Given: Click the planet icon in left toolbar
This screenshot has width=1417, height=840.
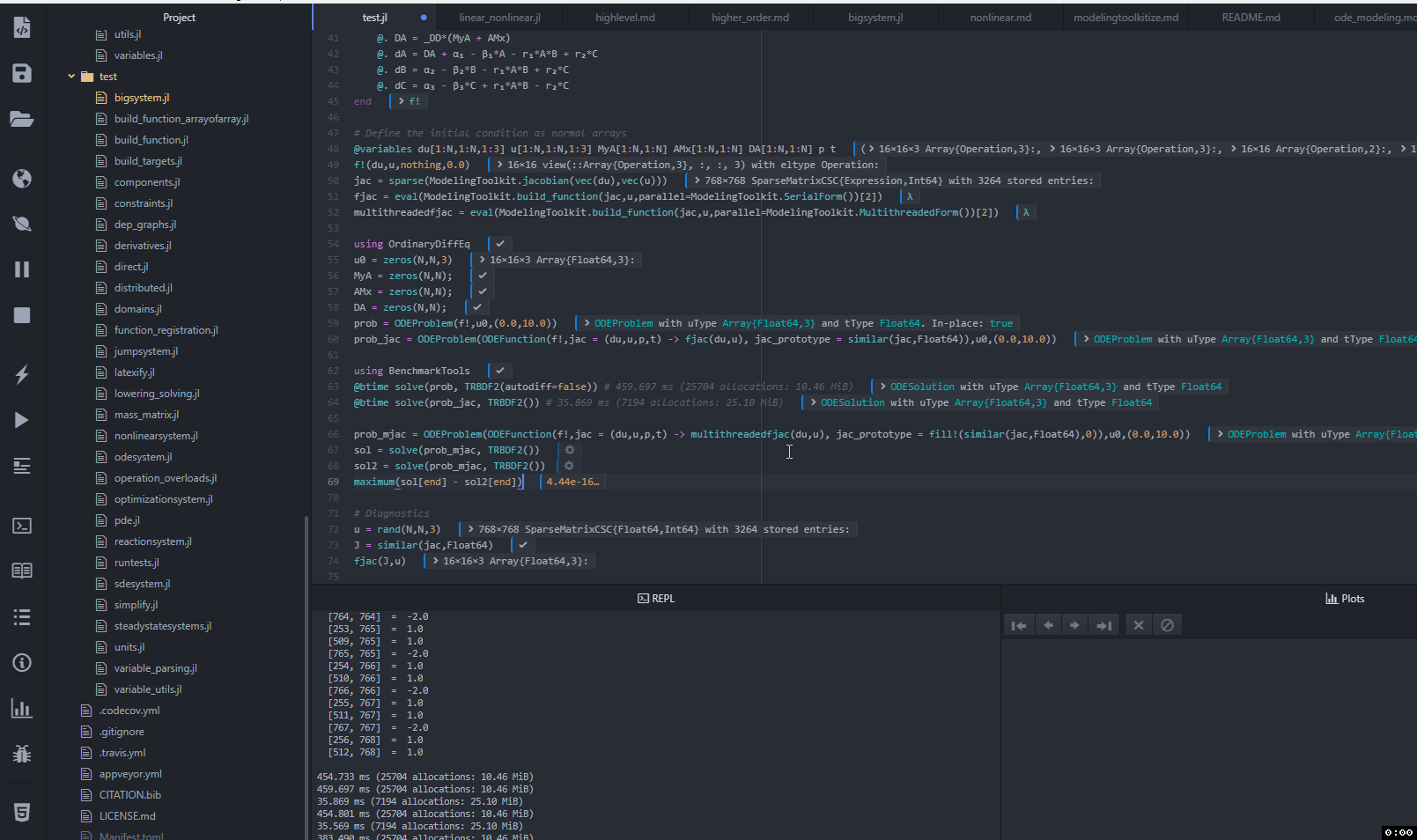Looking at the screenshot, I should pos(22,224).
